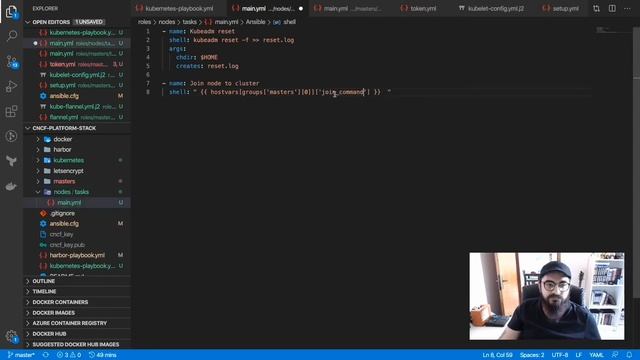The image size is (640, 360).
Task: Open harbor-playbook.yml in the tree
Action: pyautogui.click(x=77, y=255)
